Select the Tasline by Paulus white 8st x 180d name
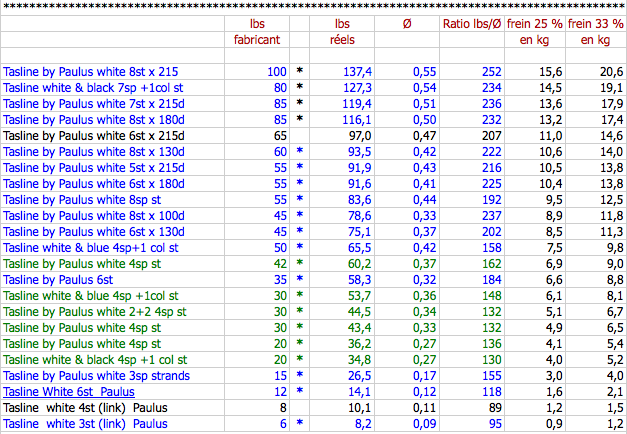627x434 pixels. (x=94, y=120)
